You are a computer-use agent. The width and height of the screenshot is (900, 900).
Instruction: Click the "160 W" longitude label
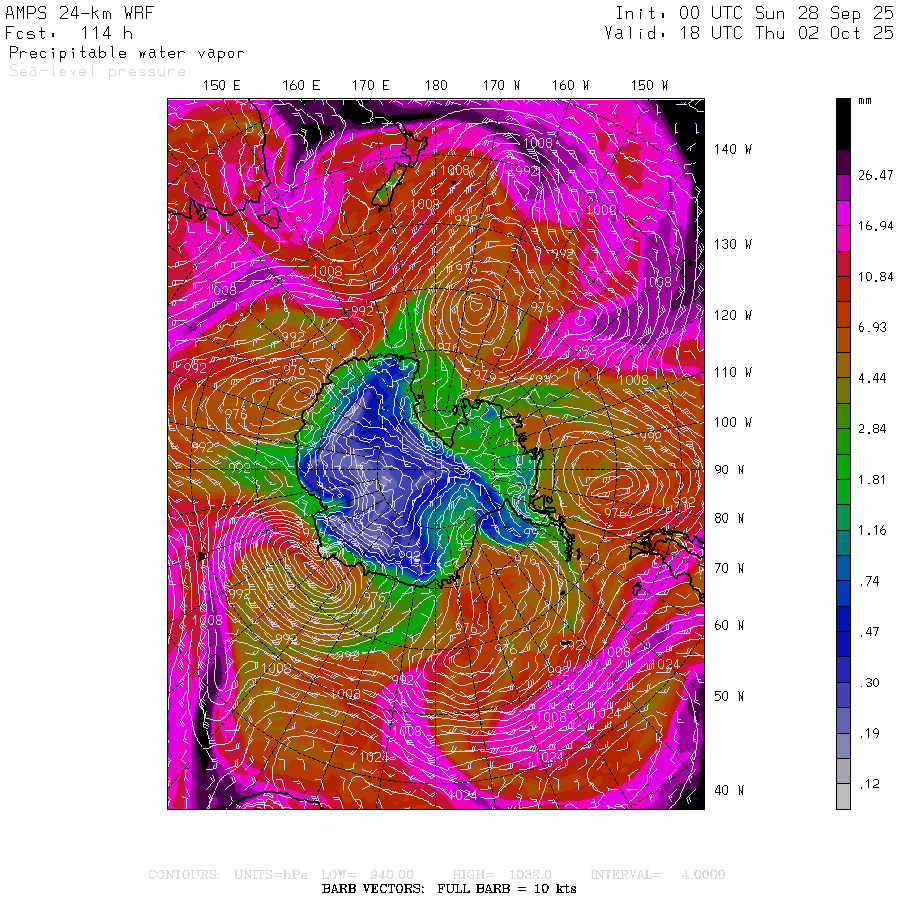571,86
